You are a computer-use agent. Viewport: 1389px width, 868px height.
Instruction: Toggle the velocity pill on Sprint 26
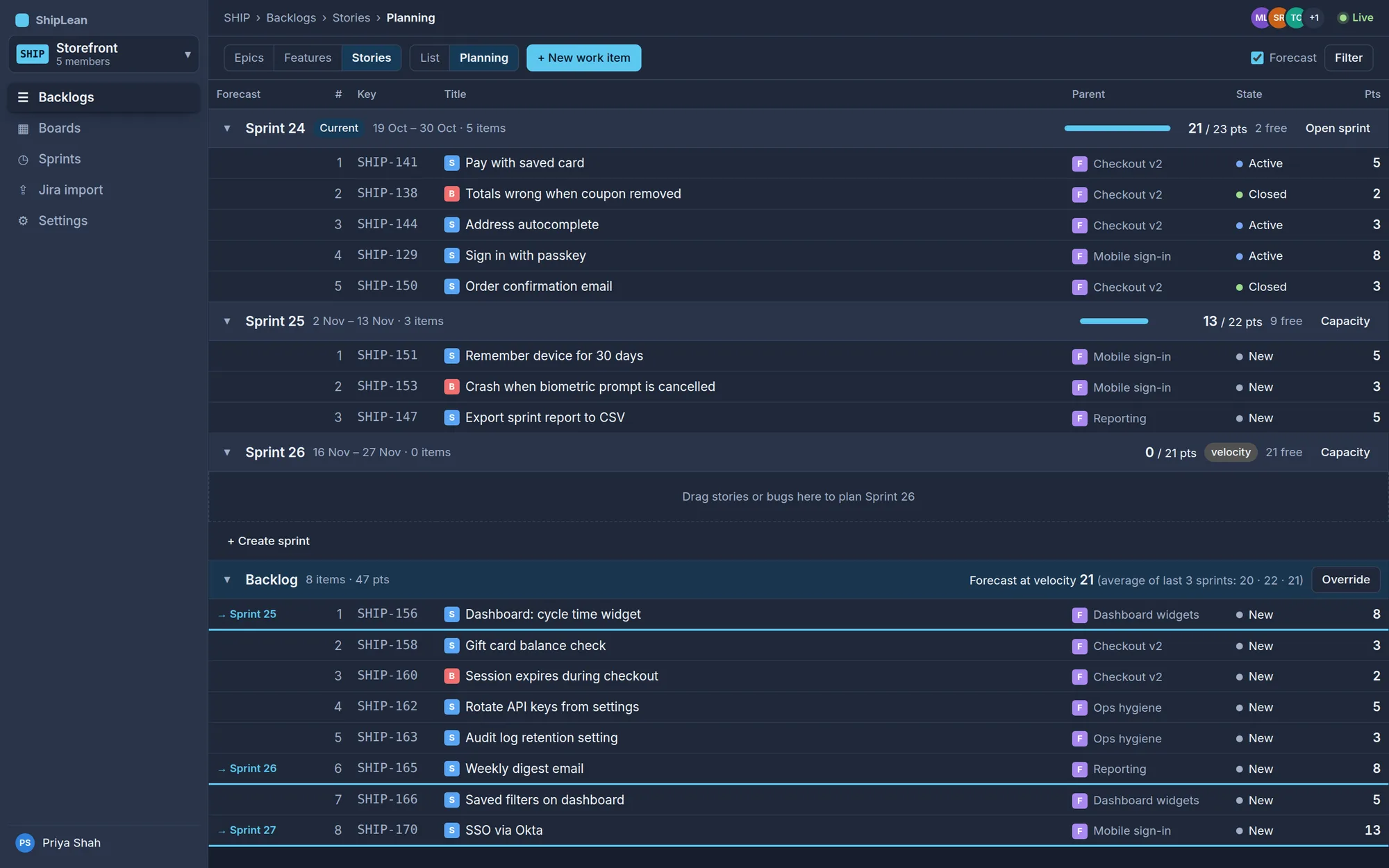pos(1231,452)
